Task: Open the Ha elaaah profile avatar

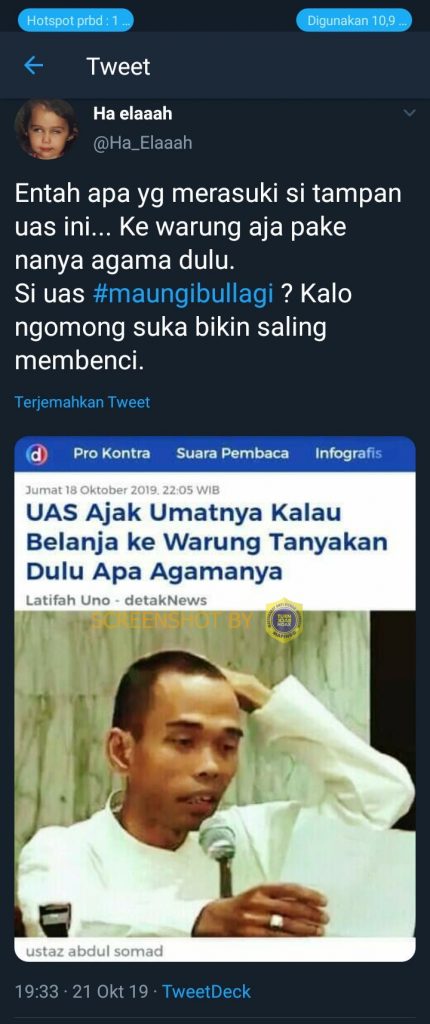Action: [x=45, y=129]
